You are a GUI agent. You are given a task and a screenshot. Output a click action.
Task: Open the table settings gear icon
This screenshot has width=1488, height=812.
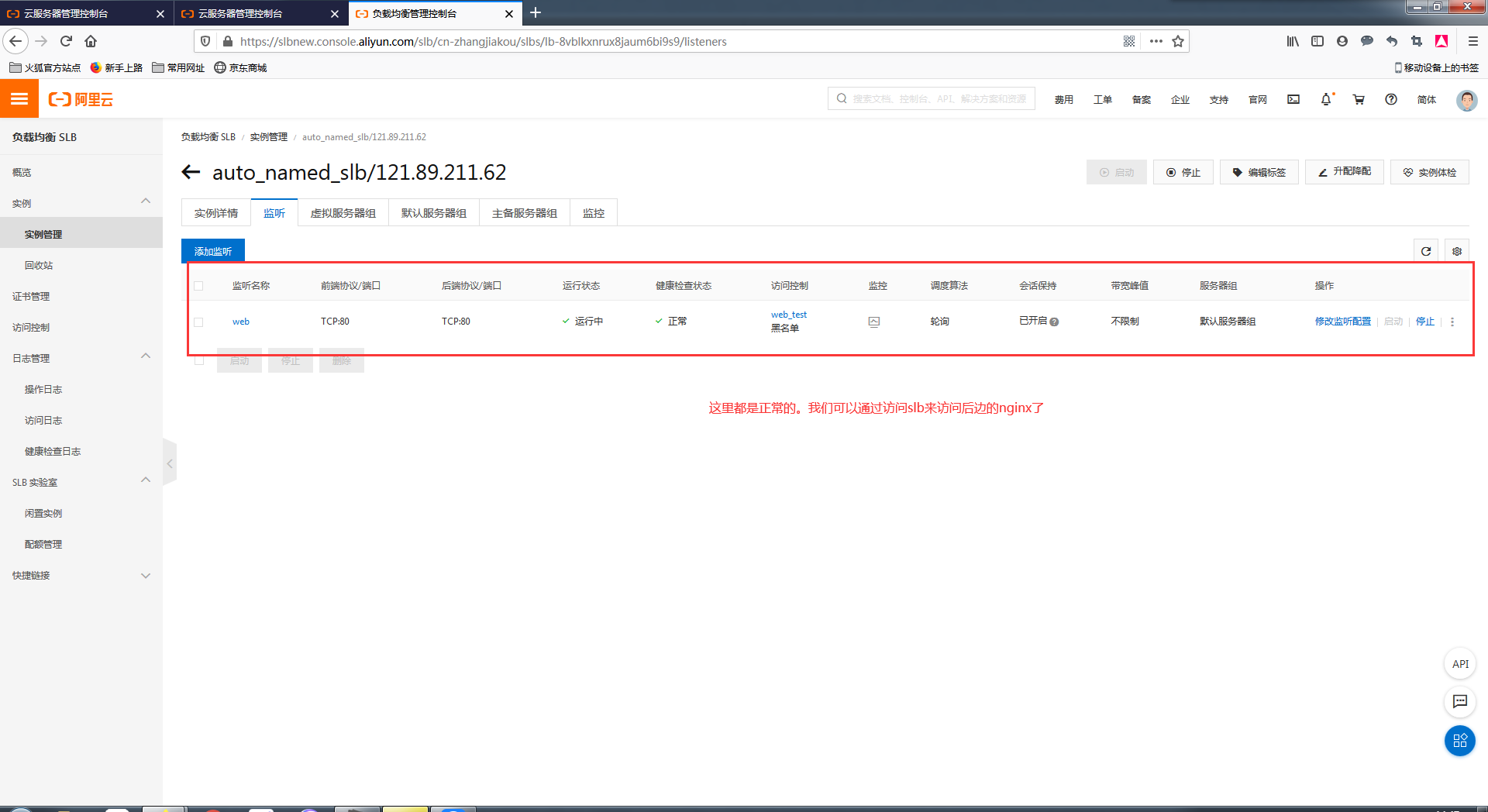point(1456,250)
